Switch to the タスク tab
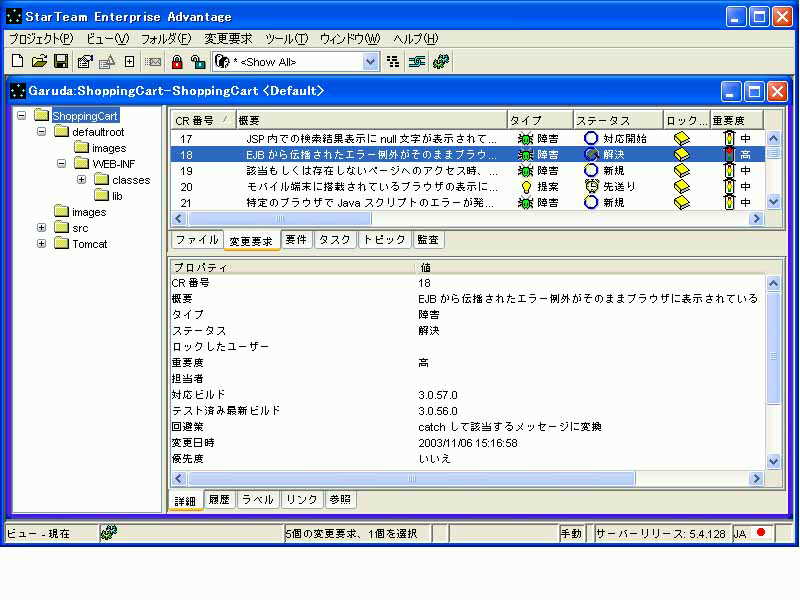This screenshot has height=600, width=800. [335, 240]
